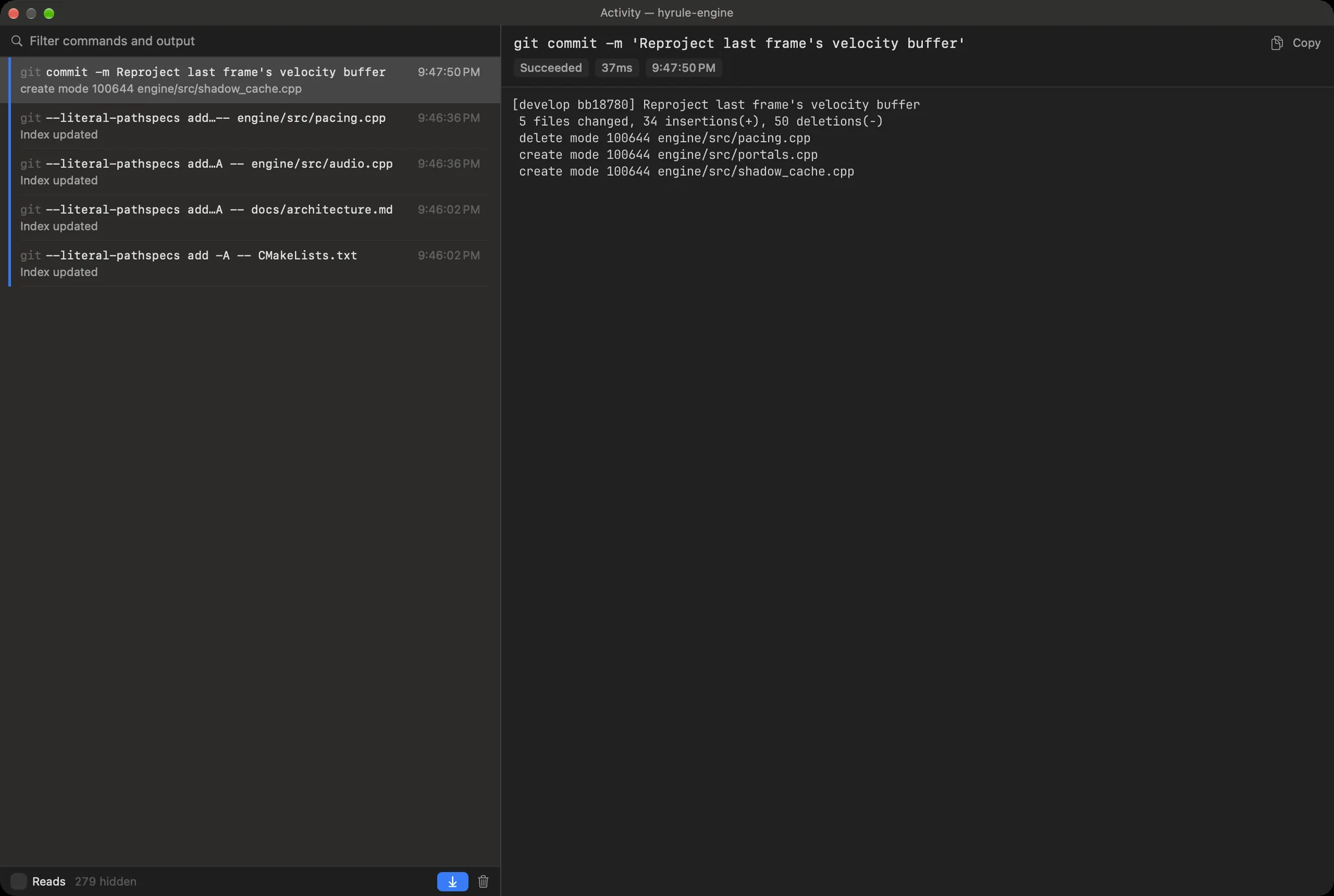Click the command title 'git commit -m' in detail pane
Image resolution: width=1334 pixels, height=896 pixels.
tap(739, 44)
